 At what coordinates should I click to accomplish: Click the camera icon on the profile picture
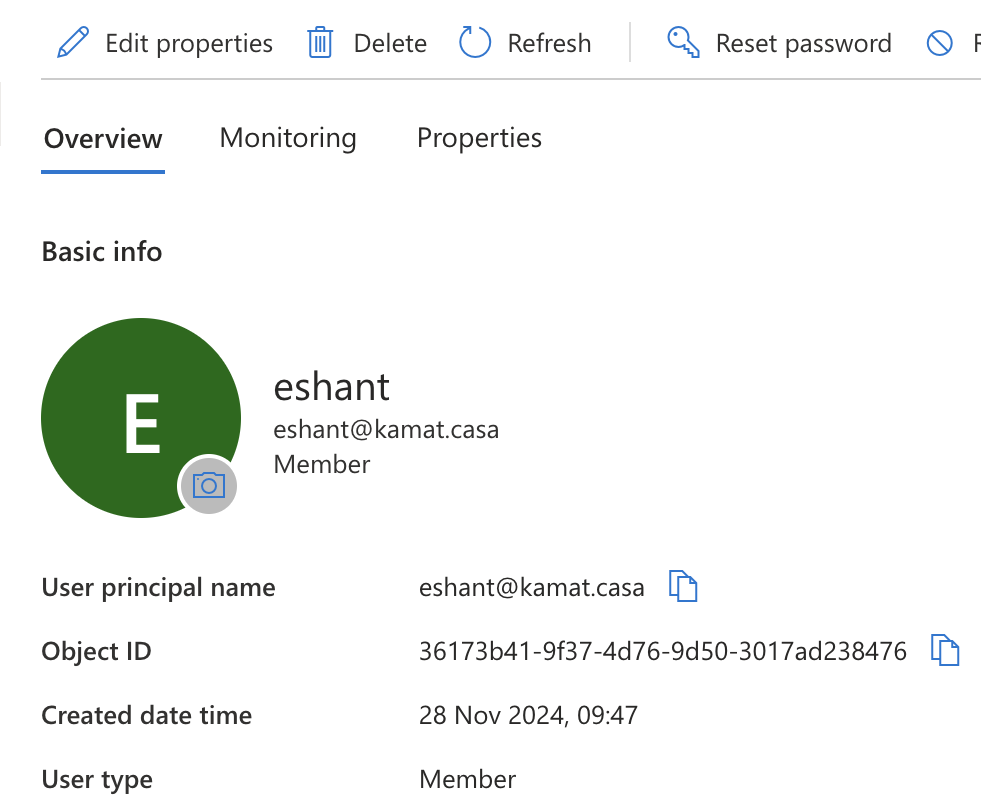tap(208, 486)
